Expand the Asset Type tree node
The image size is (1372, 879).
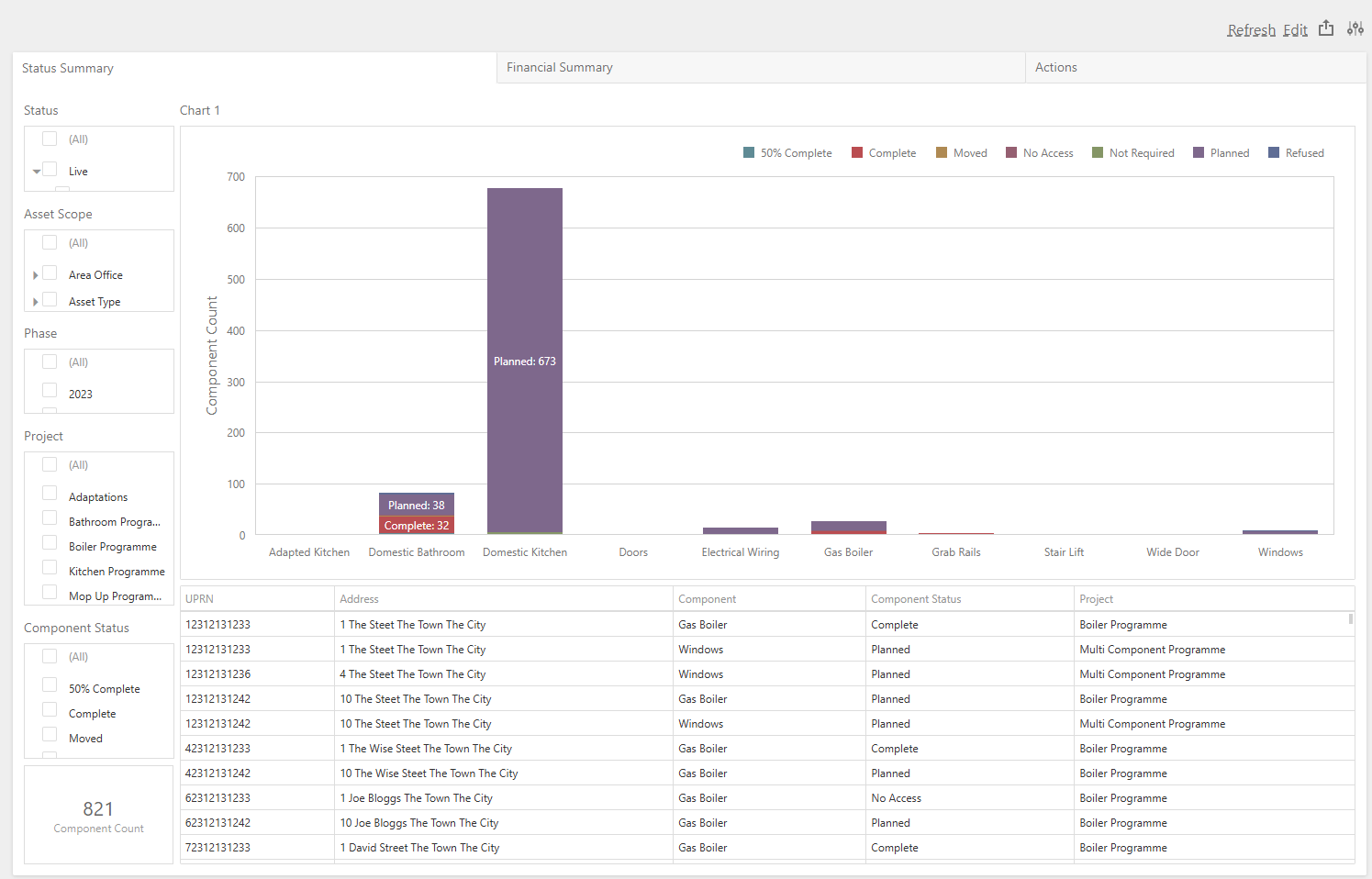click(36, 302)
